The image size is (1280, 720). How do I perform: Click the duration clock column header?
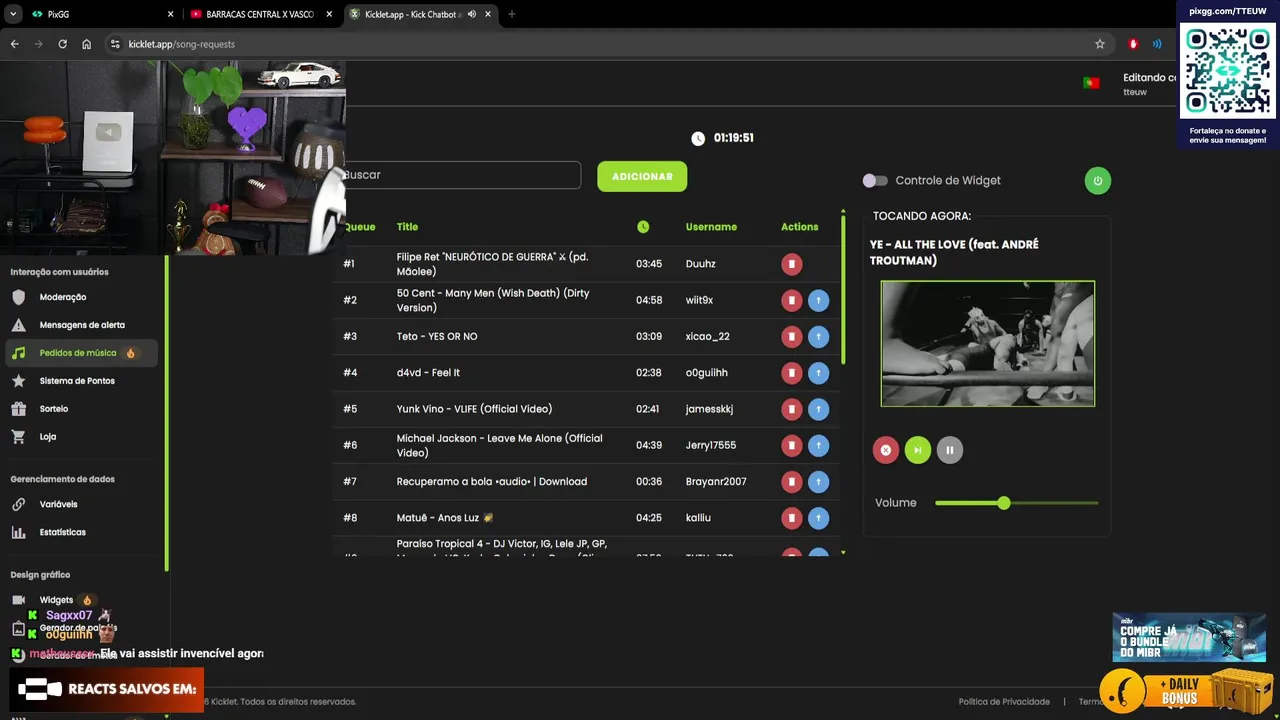click(643, 227)
